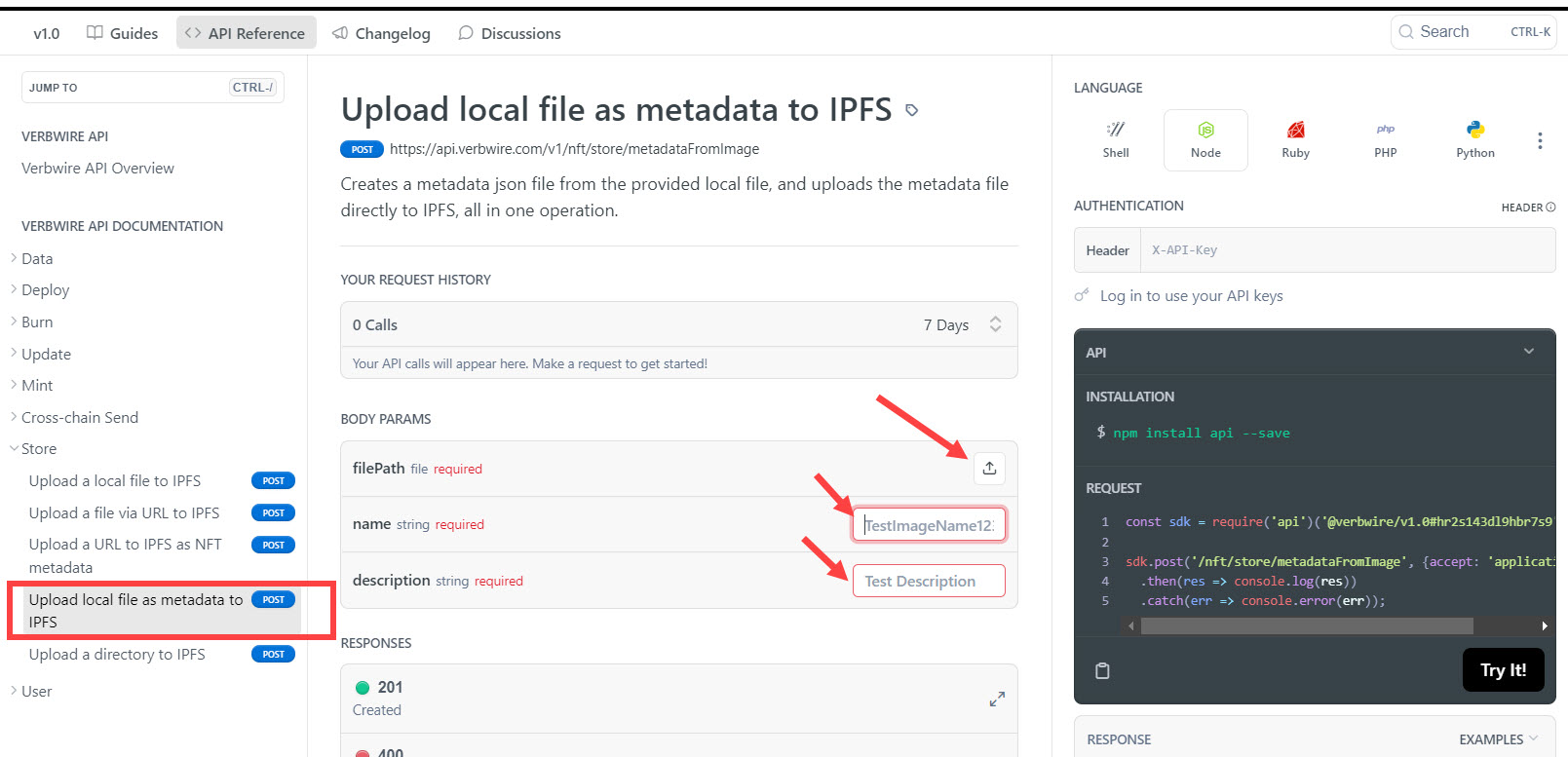Select the PHP language icon
Viewport: 1568px width, 757px height.
(x=1385, y=140)
